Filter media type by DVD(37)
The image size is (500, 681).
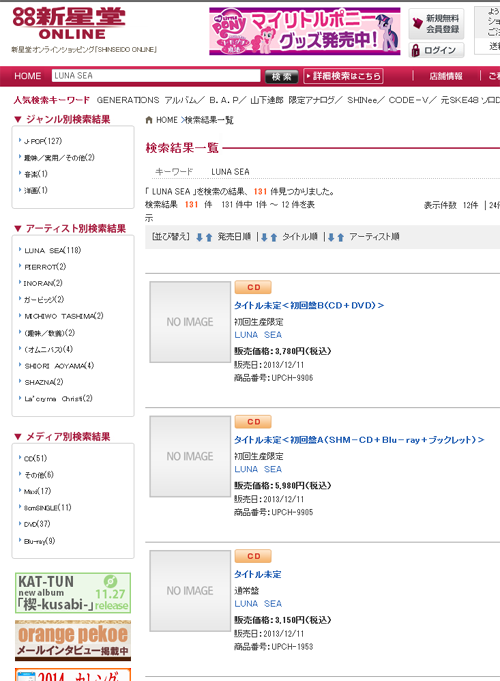(x=37, y=524)
